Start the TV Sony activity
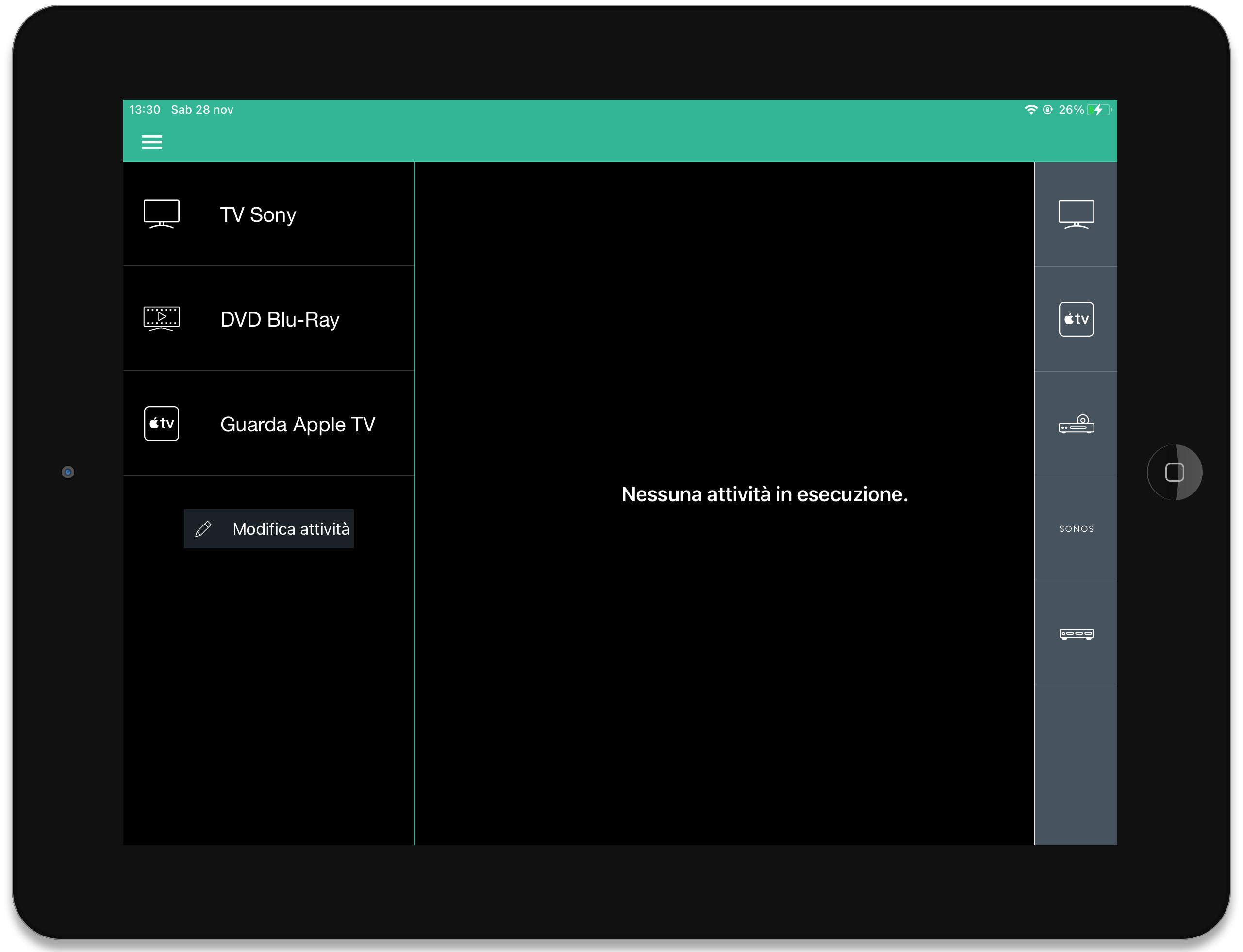 [269, 214]
